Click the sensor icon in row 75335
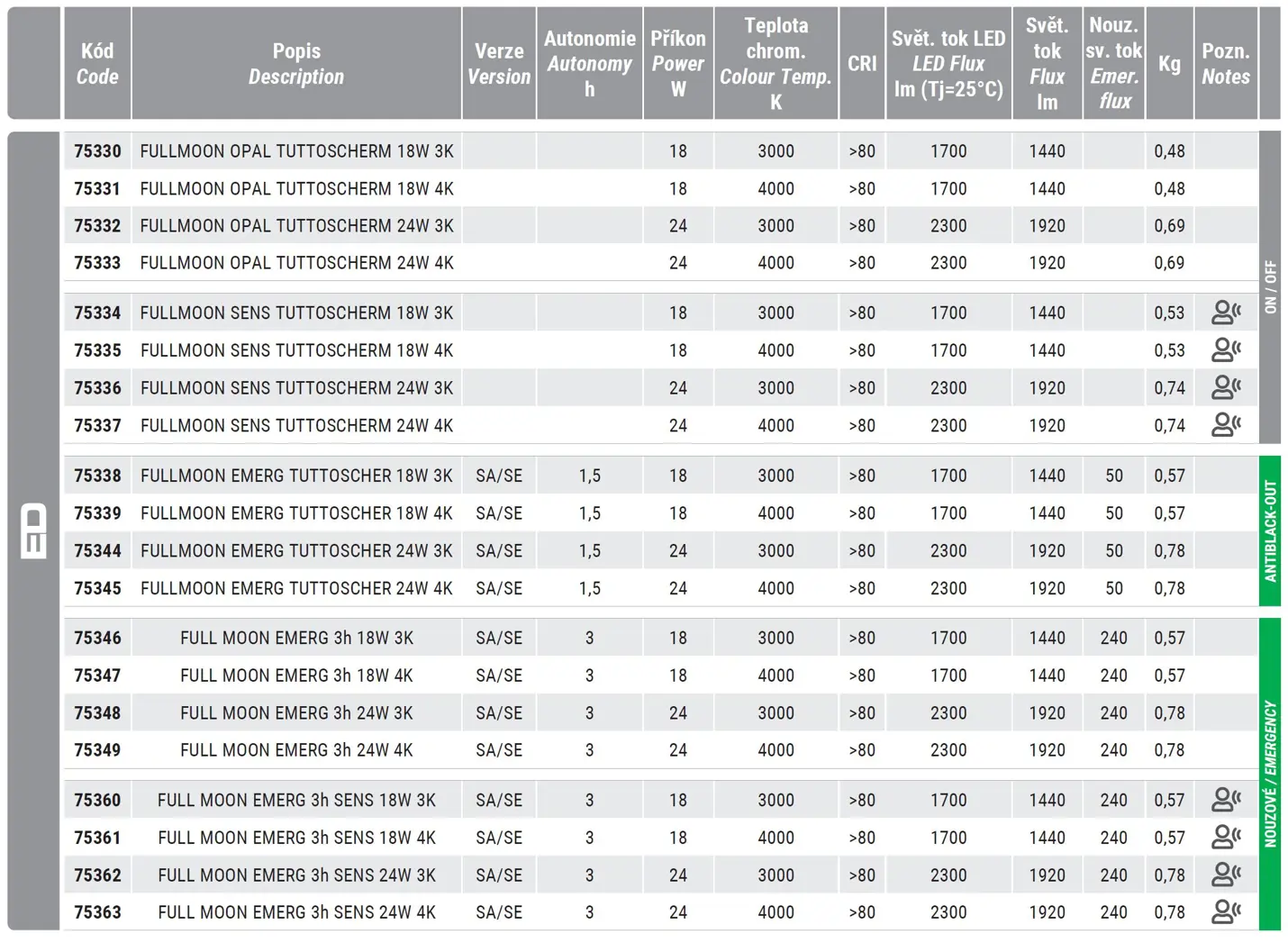The width and height of the screenshot is (1288, 943). click(x=1226, y=349)
